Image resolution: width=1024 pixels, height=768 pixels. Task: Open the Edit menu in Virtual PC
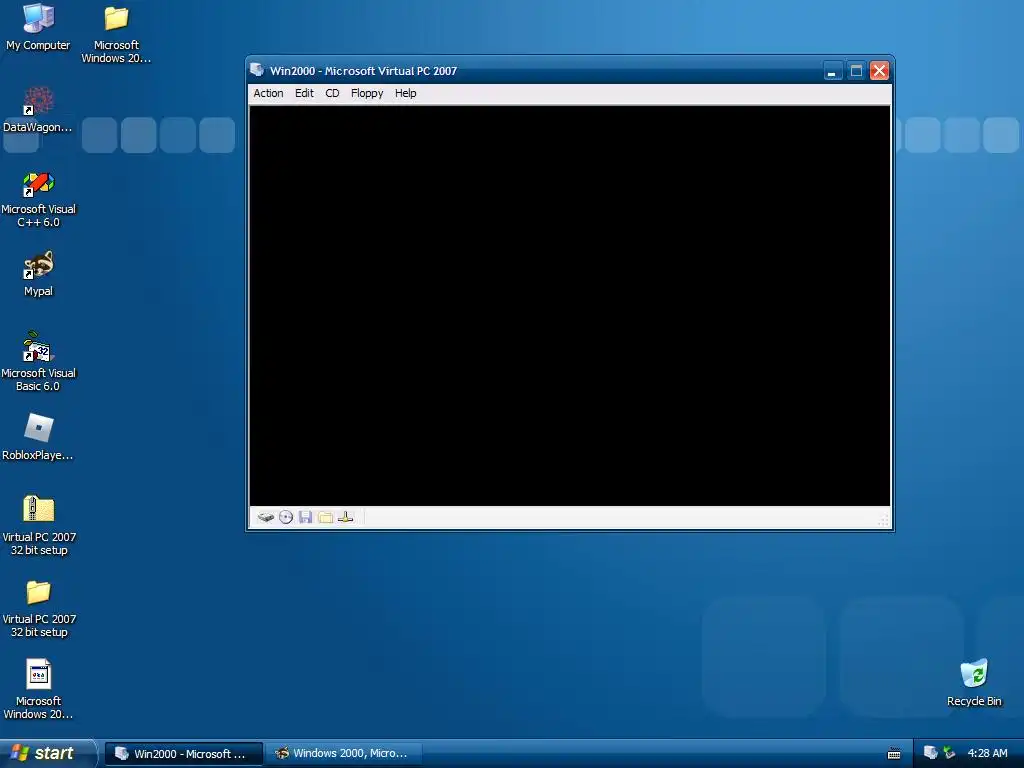[x=304, y=93]
